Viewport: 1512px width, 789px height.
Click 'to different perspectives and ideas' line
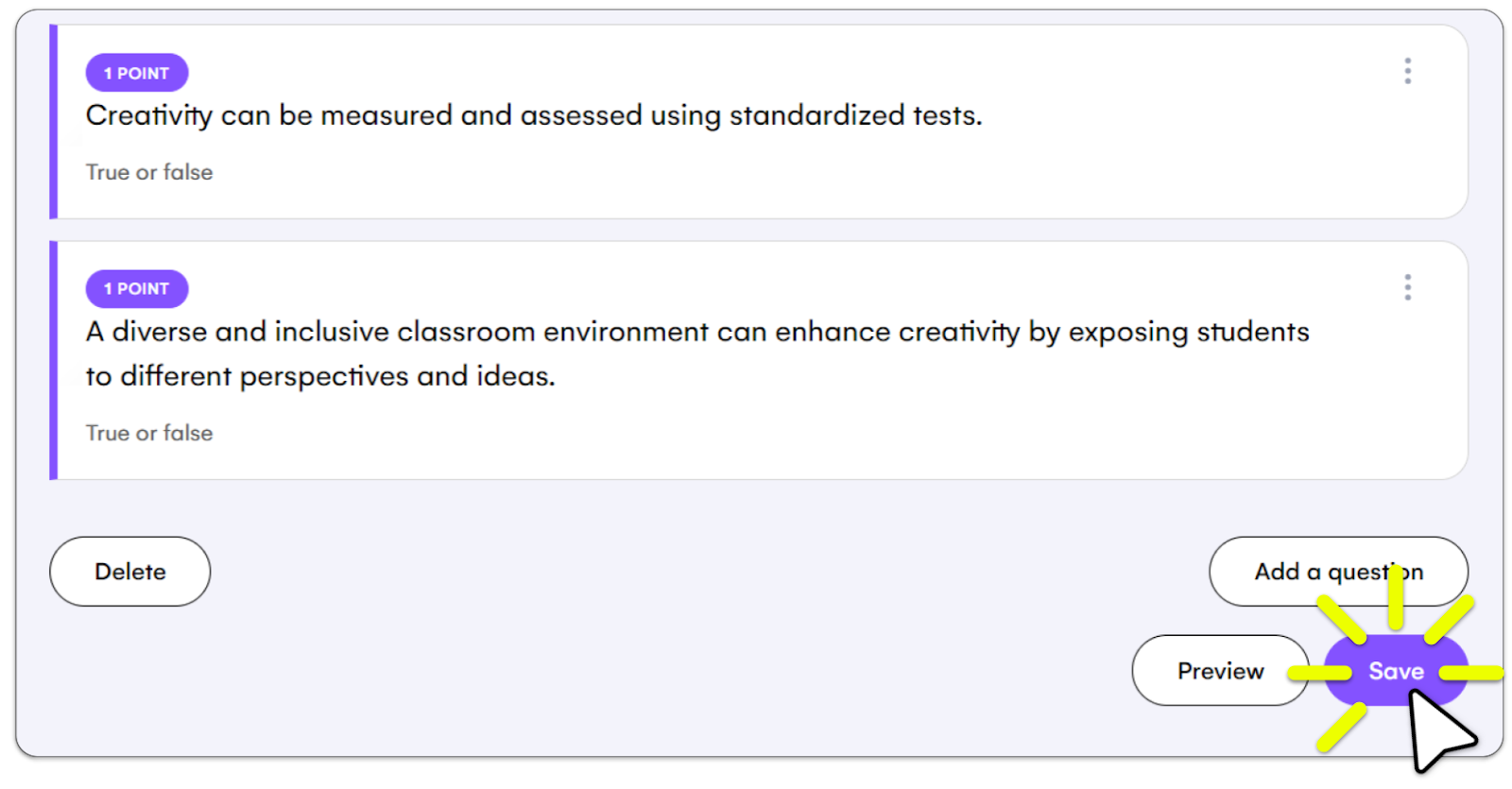(x=320, y=376)
